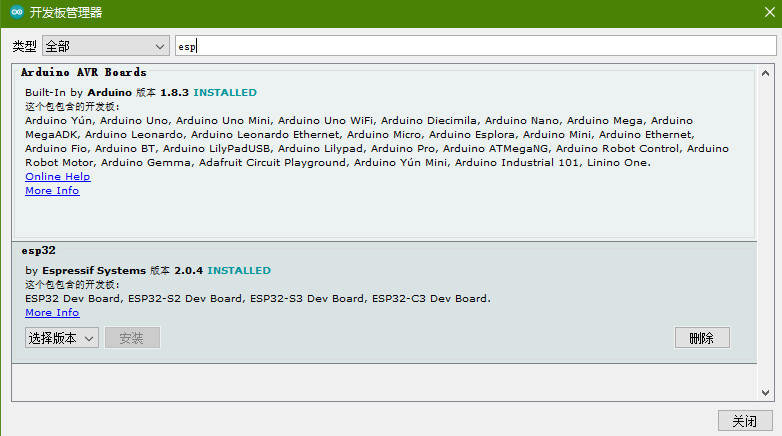Expand the 选择版本 version dropdown
The image size is (782, 436).
click(62, 338)
